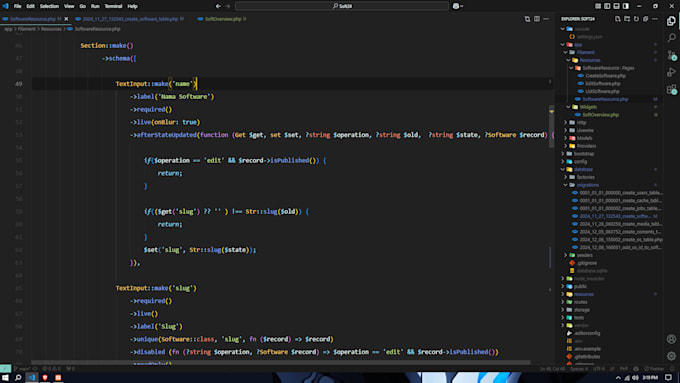Close the SoftwareResource.php tab

pos(66,19)
